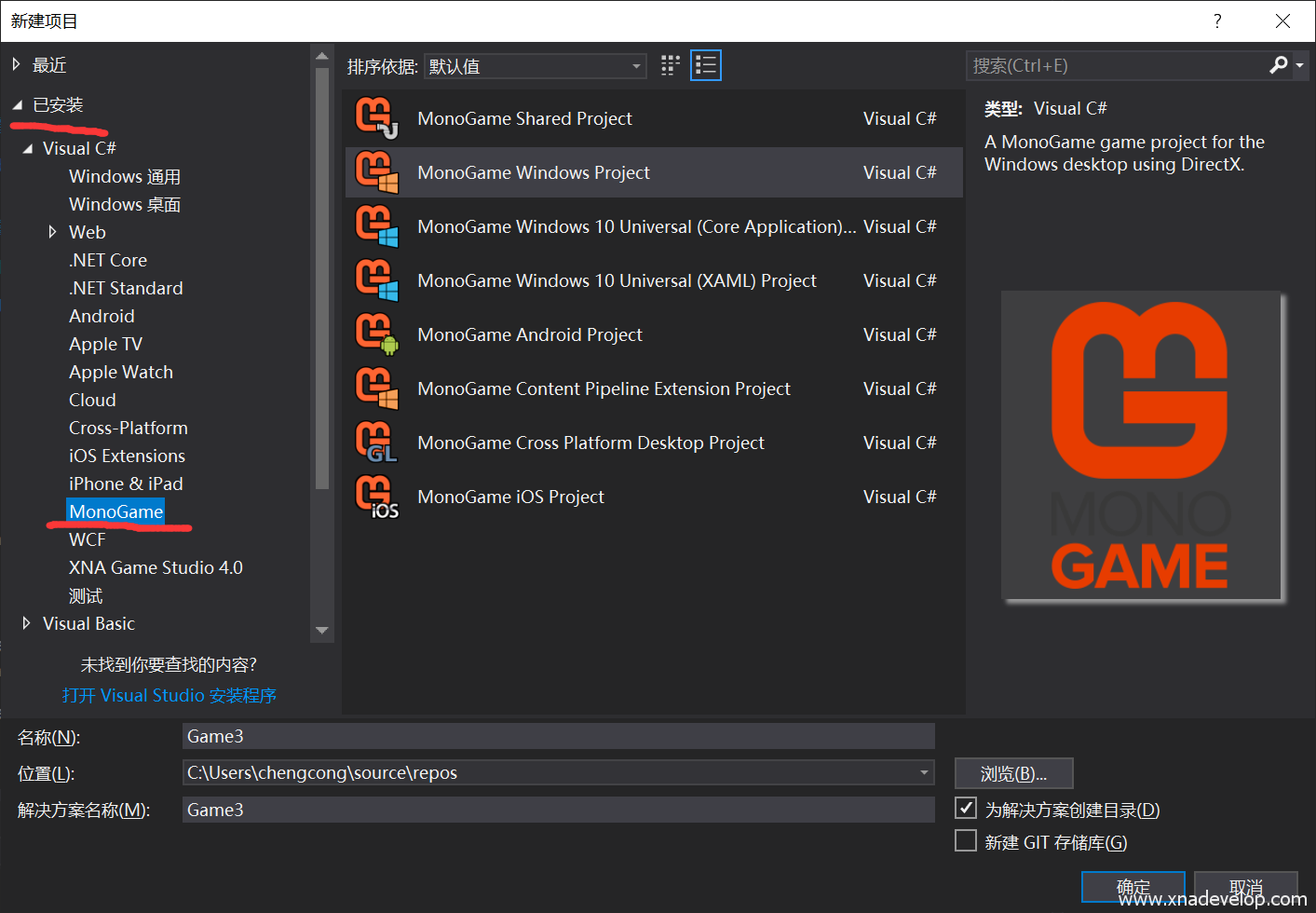Click the MonoGame Android Project icon

[x=376, y=334]
